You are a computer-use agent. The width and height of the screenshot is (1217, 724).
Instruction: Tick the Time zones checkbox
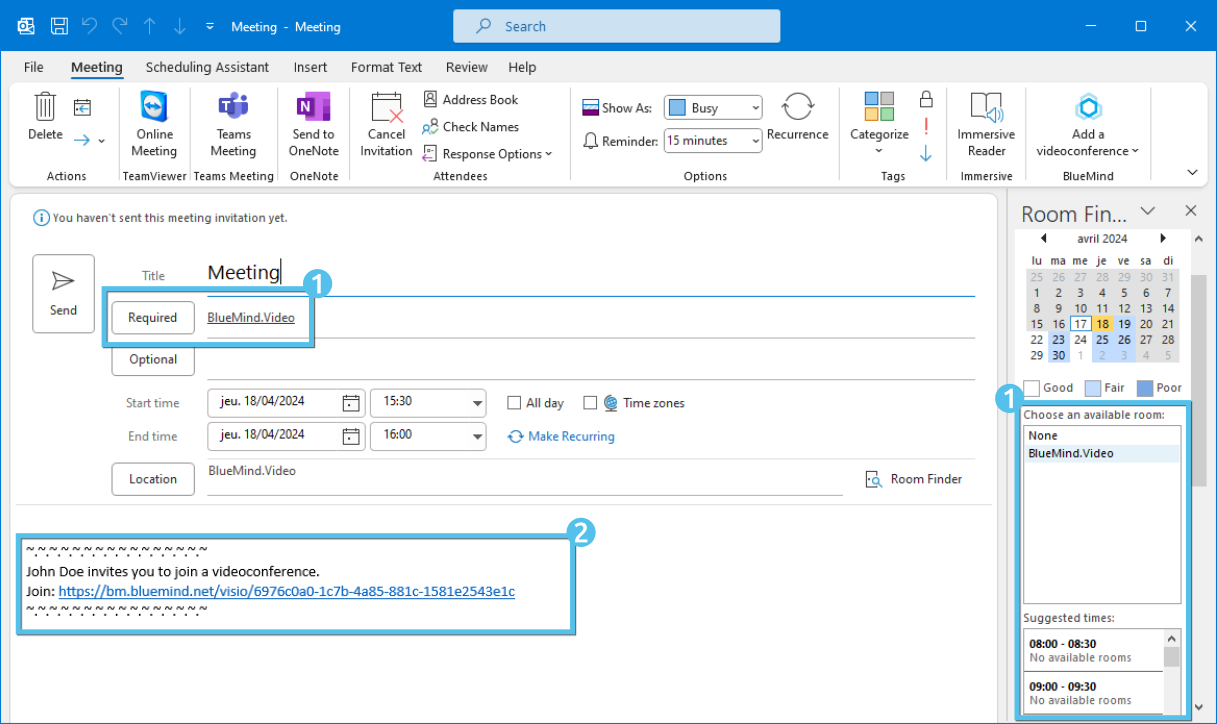pyautogui.click(x=590, y=403)
